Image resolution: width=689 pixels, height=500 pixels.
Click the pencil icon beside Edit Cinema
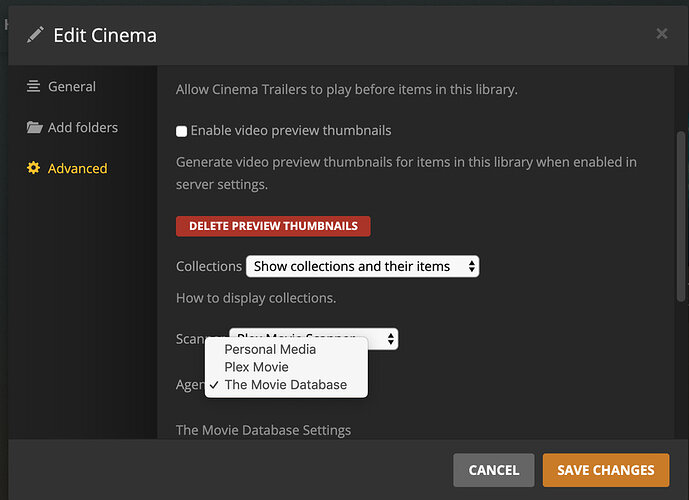(36, 35)
